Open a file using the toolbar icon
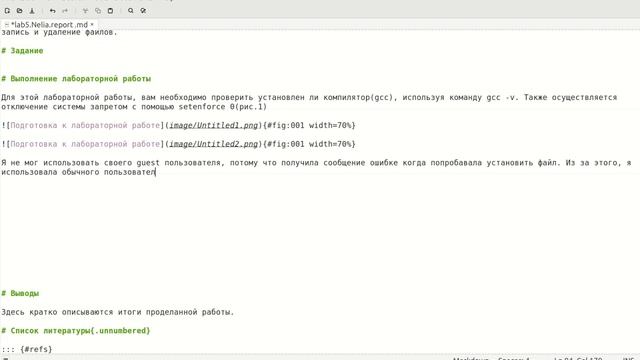640x360 pixels. click(19, 11)
